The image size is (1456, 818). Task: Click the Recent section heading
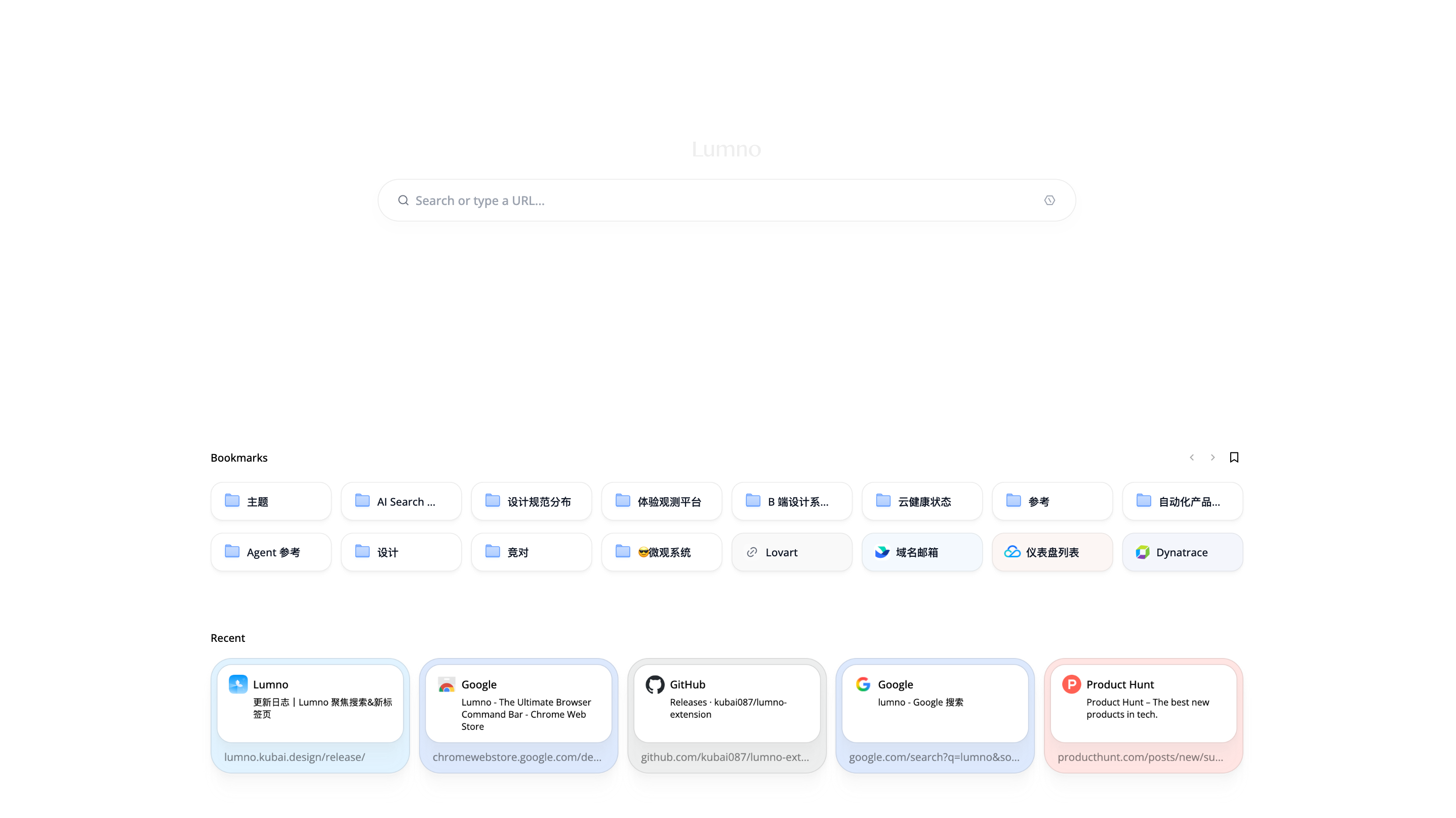pyautogui.click(x=228, y=638)
